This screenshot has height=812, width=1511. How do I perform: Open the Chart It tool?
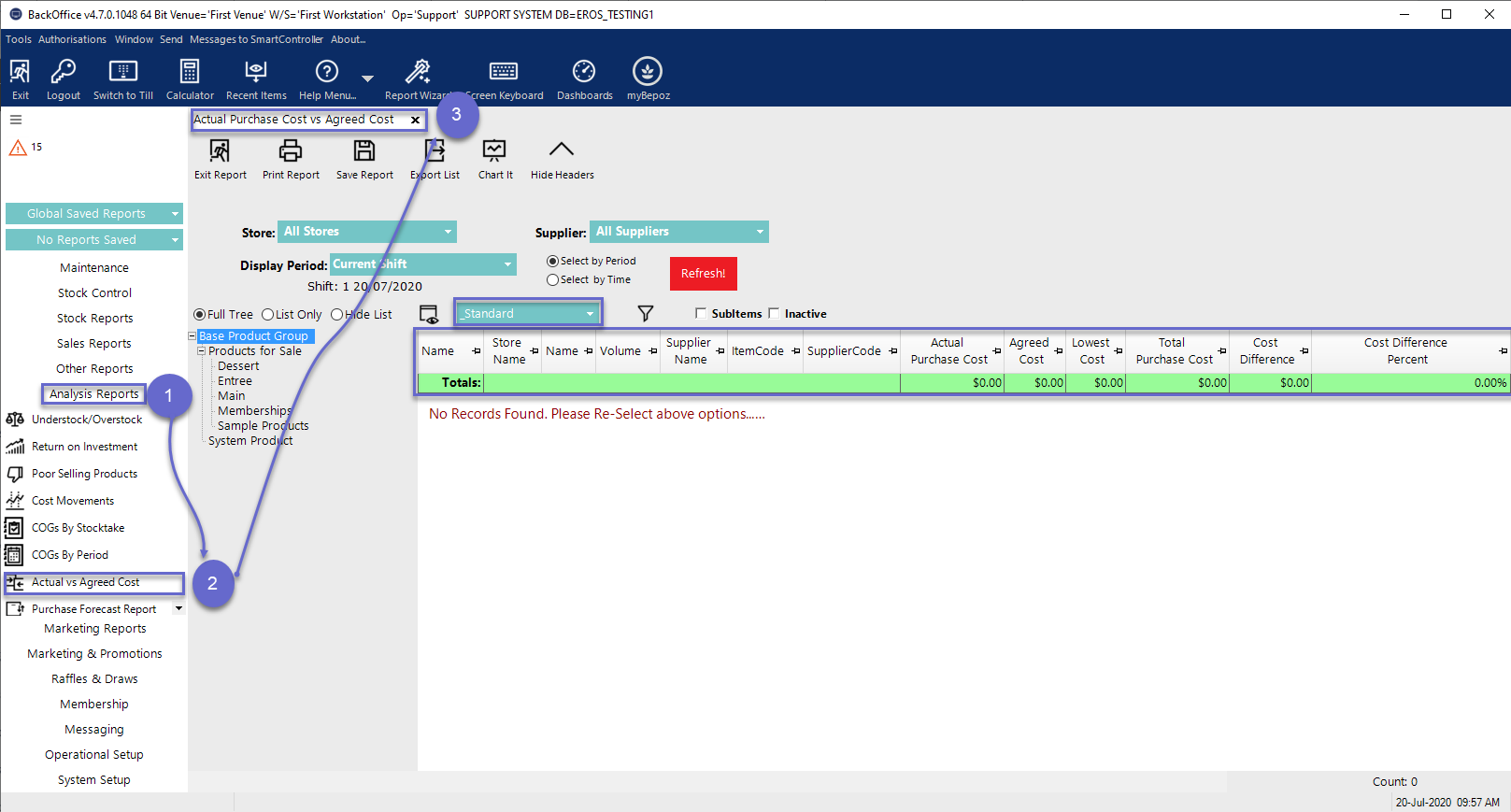click(494, 151)
